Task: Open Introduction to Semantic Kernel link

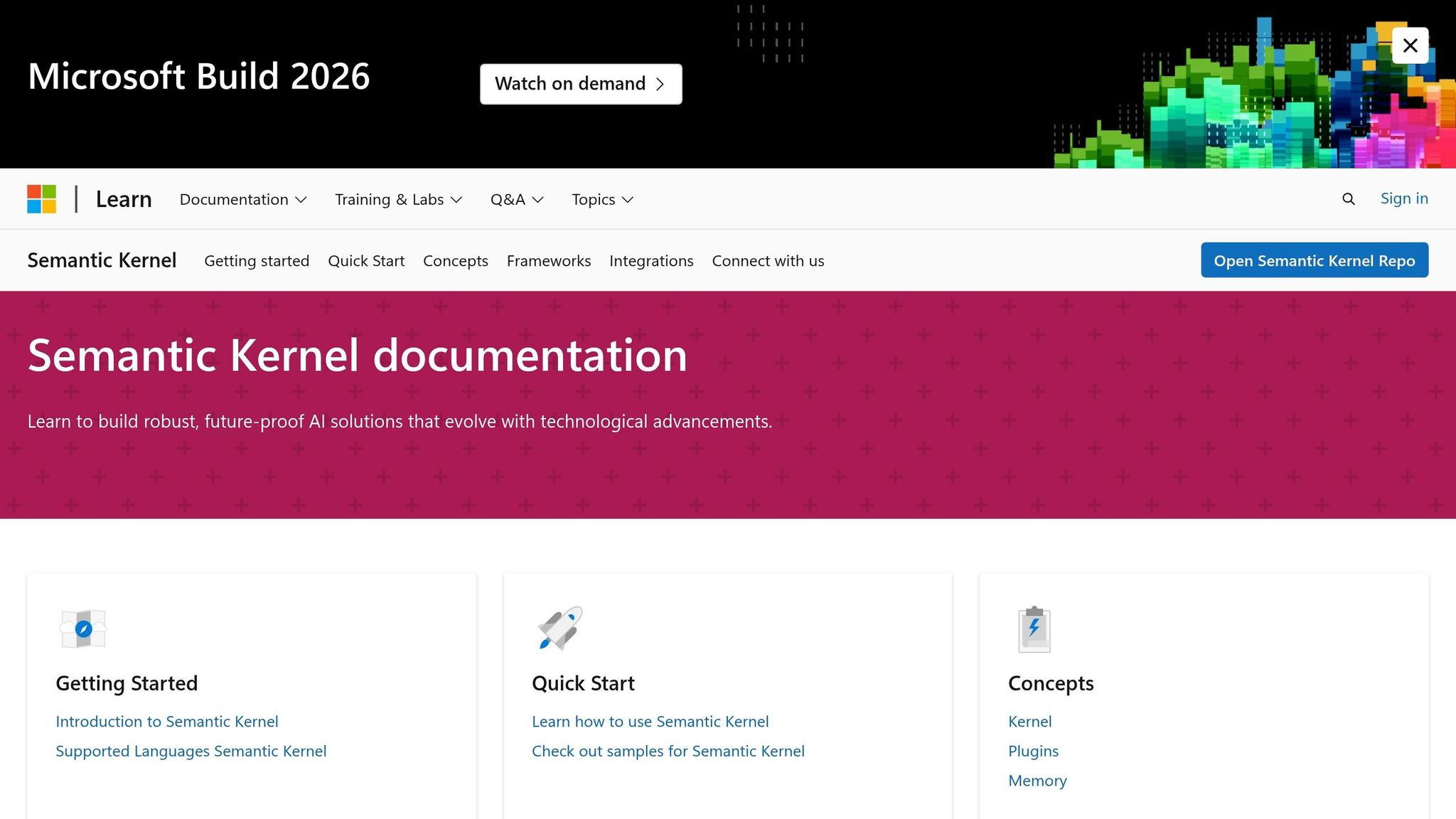Action: (x=167, y=722)
